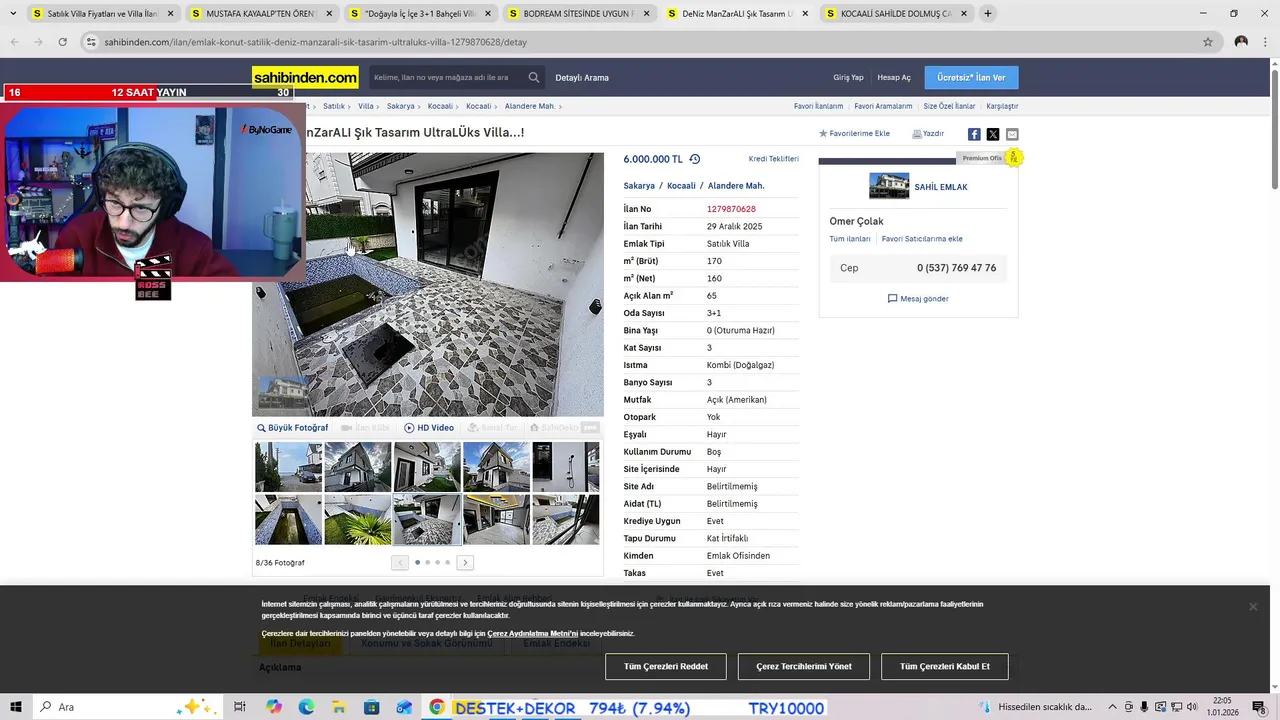
Task: Open File Explorer from taskbar
Action: (339, 707)
